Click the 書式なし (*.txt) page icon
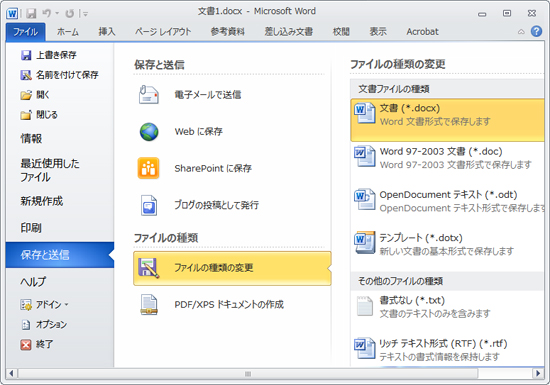 [x=365, y=306]
